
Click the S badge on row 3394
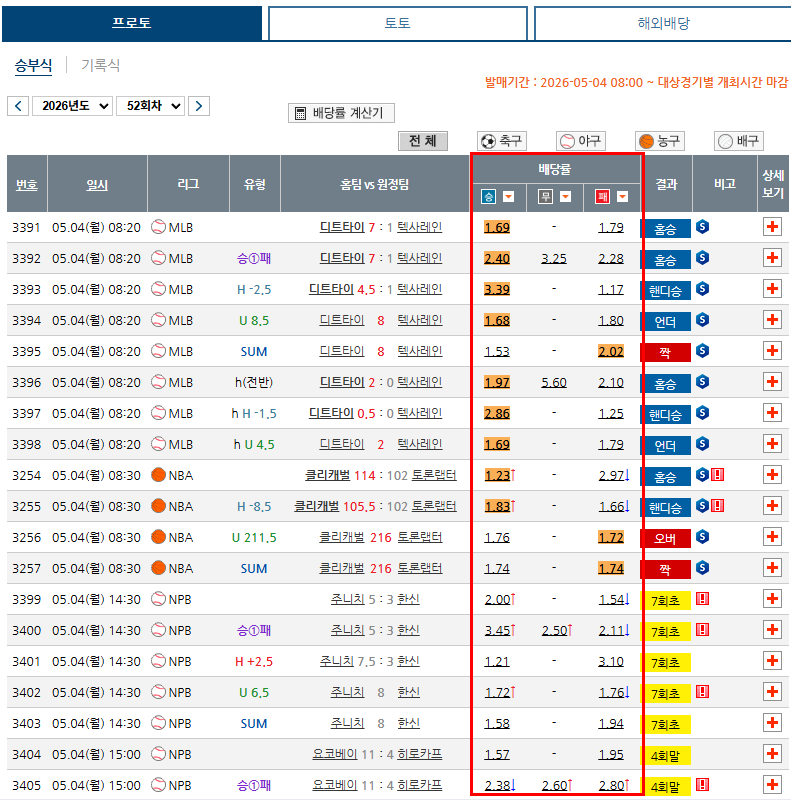(703, 320)
